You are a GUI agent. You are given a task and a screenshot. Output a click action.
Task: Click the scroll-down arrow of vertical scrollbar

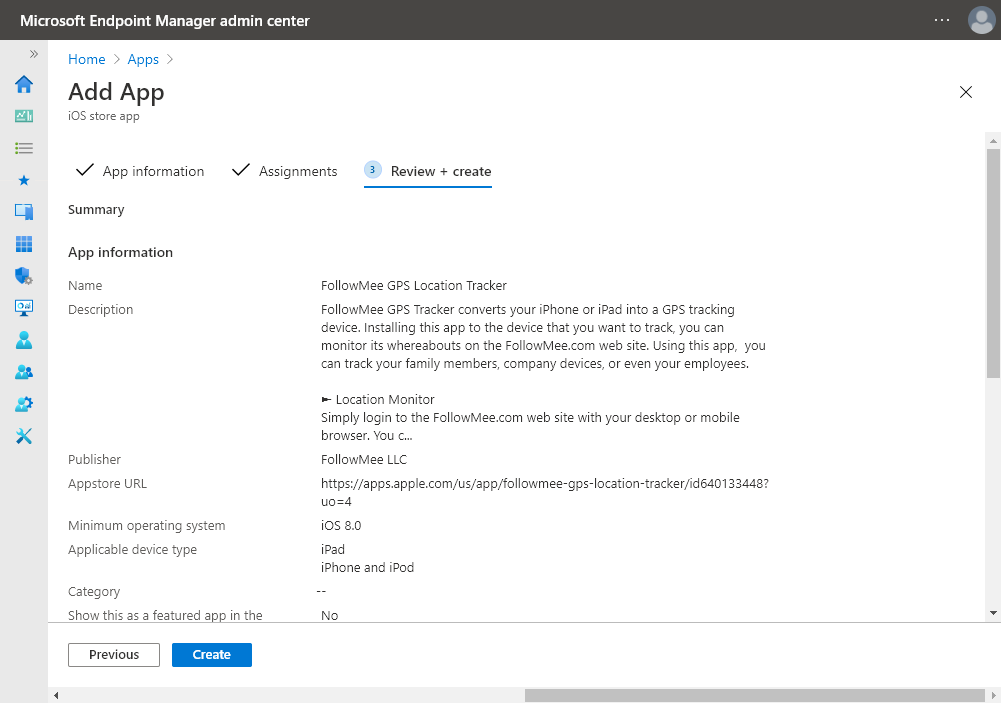point(993,613)
